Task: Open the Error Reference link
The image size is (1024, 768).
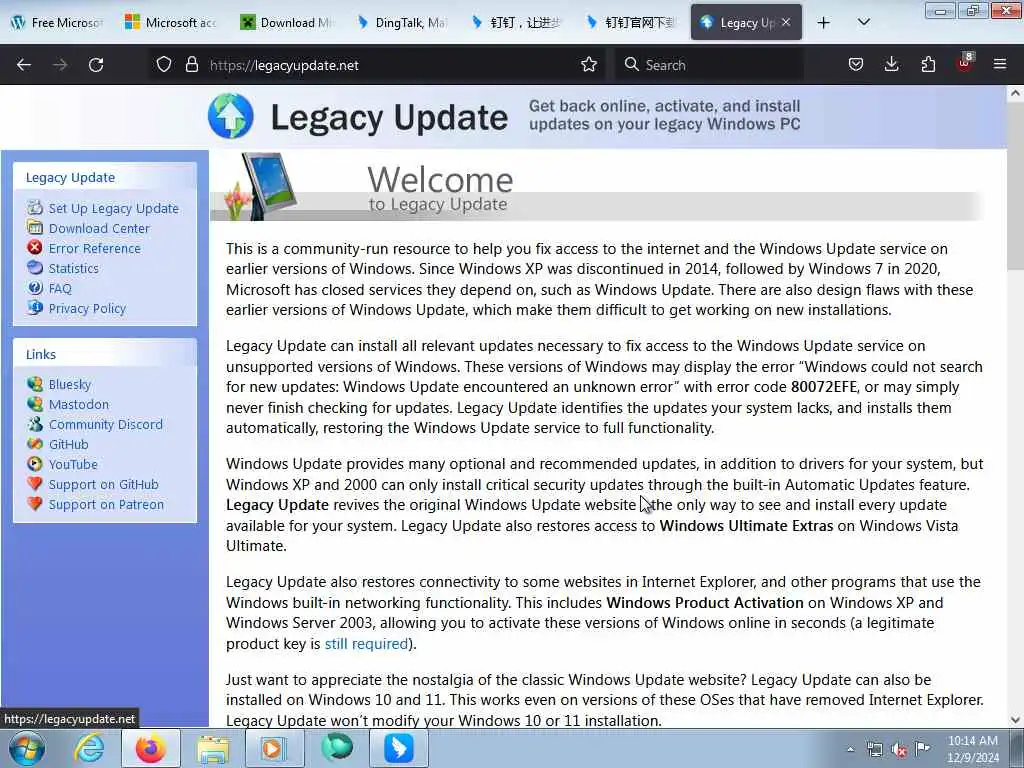Action: pos(95,248)
